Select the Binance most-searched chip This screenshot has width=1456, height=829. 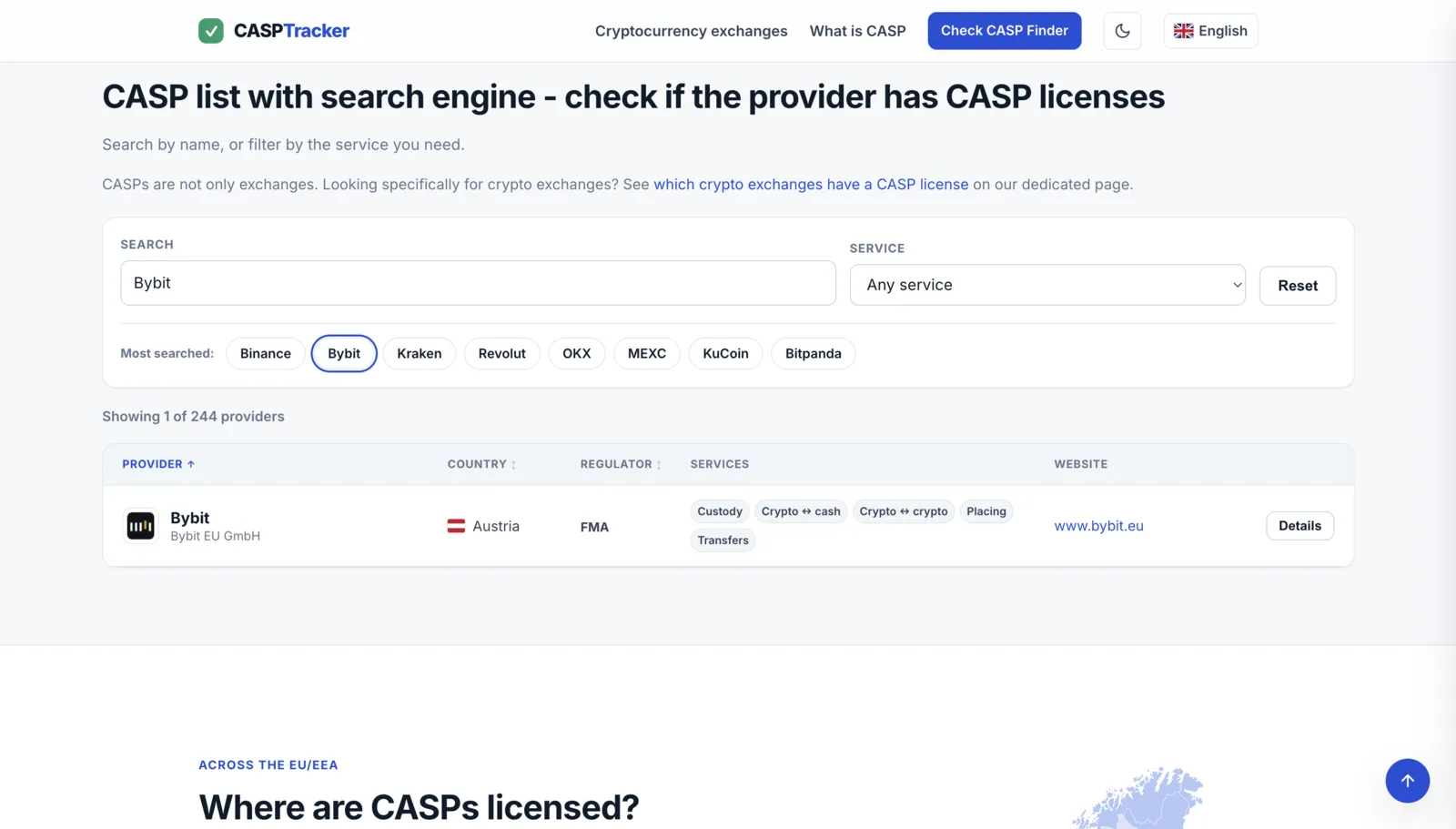pos(266,354)
